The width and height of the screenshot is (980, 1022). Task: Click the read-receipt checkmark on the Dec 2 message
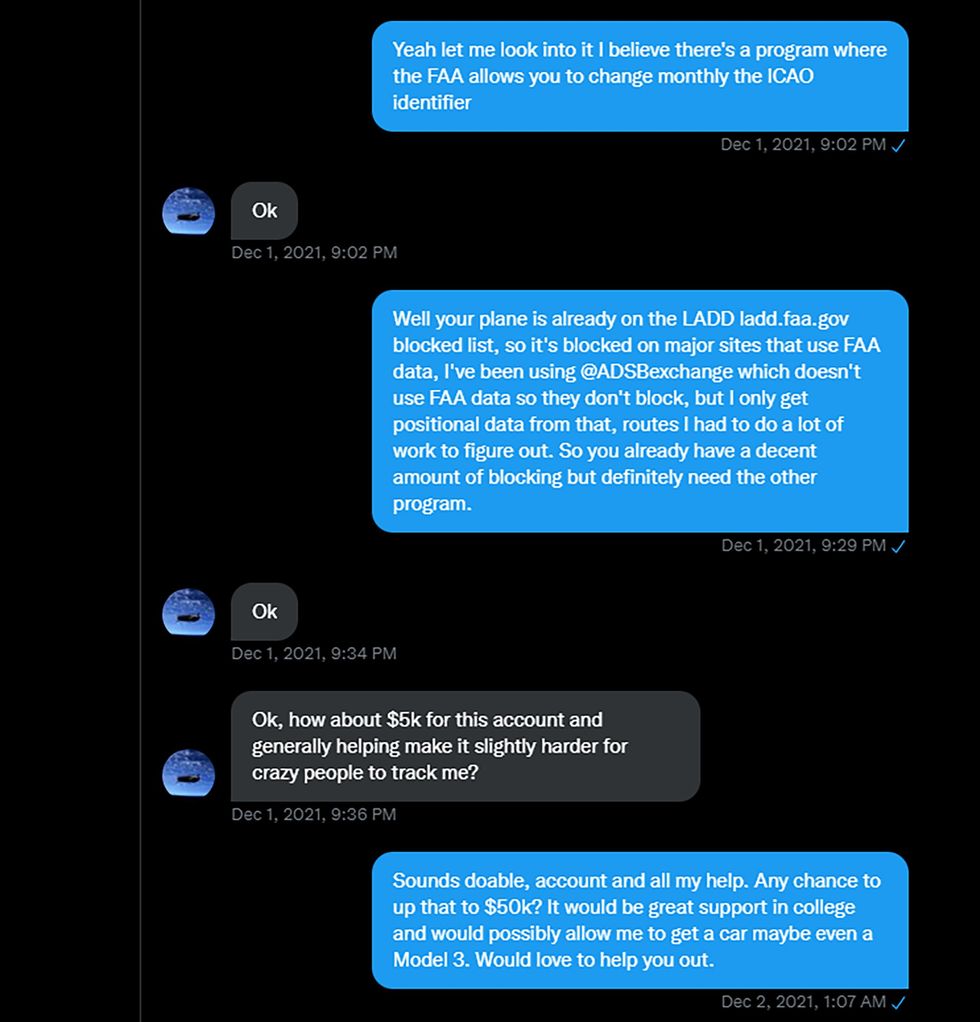(900, 1001)
